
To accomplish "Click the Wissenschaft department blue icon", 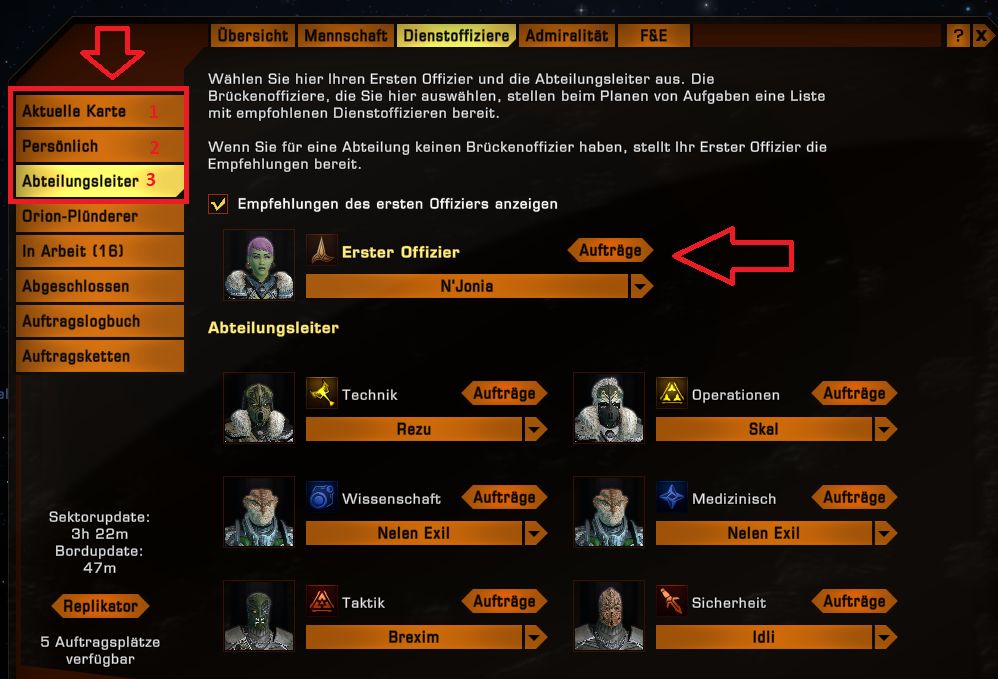I will tap(321, 497).
